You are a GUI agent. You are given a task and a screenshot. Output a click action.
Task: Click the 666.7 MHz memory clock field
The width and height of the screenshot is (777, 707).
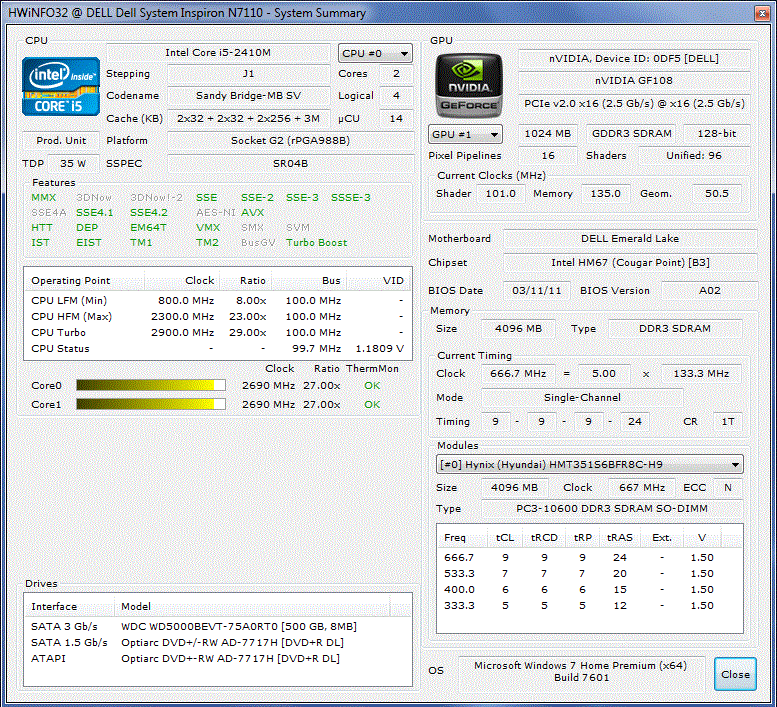coord(518,374)
